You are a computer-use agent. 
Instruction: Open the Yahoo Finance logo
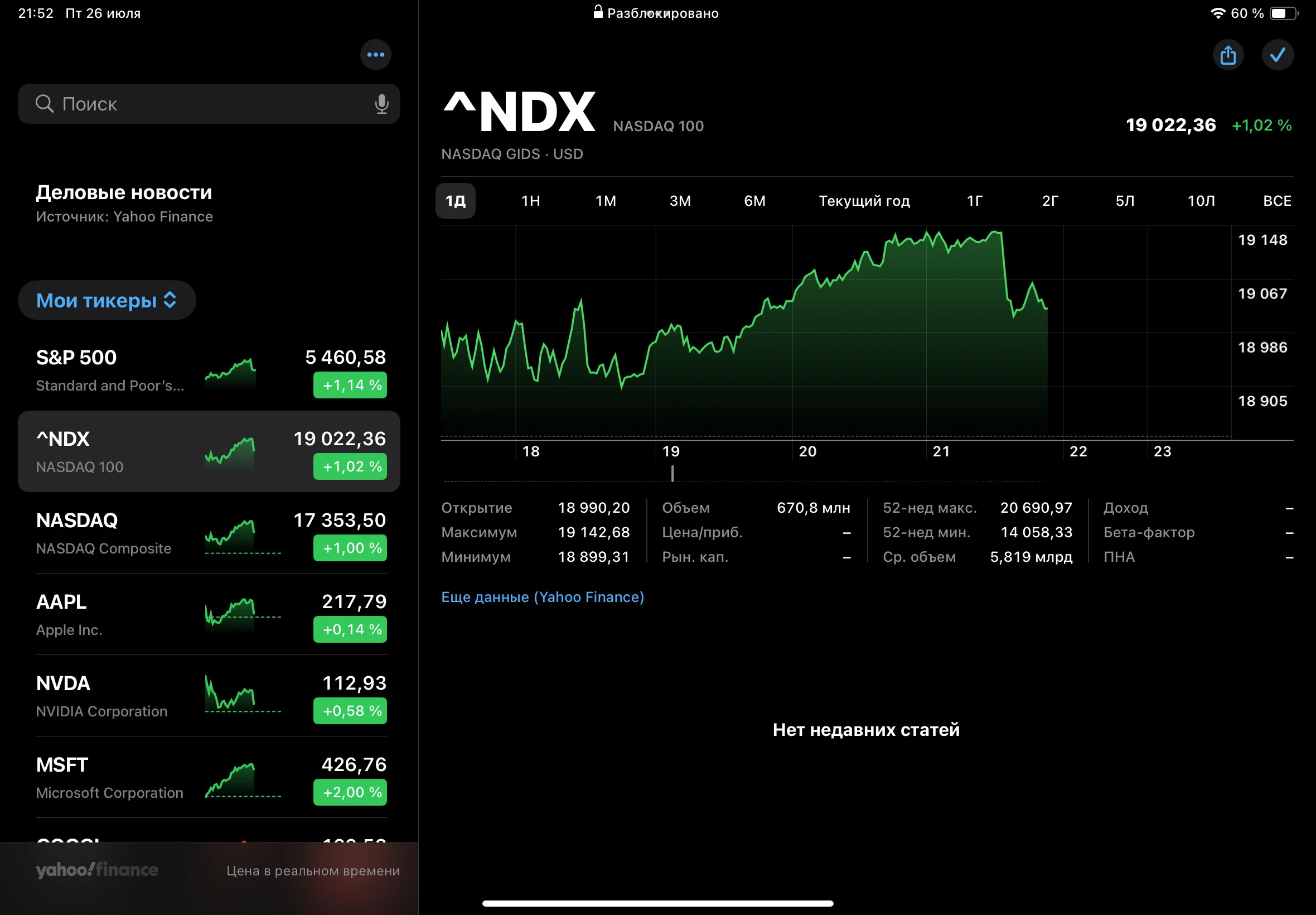click(97, 870)
